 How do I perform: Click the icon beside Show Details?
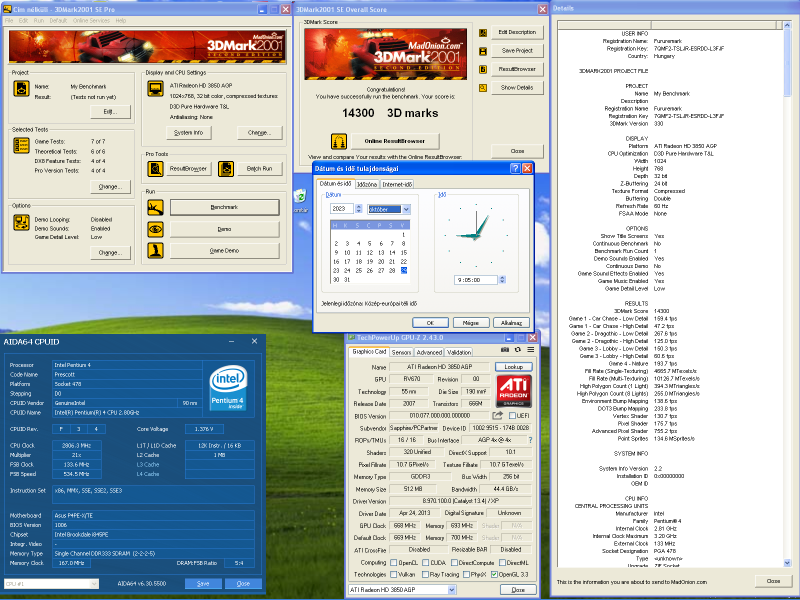483,88
